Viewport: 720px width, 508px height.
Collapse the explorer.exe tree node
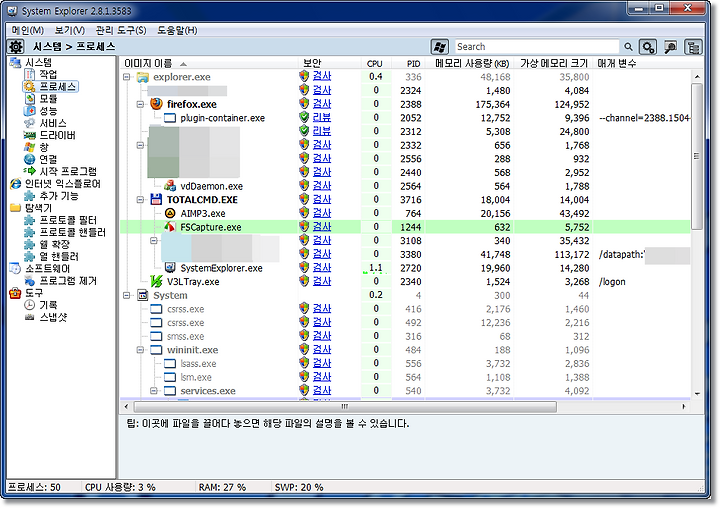[x=127, y=77]
